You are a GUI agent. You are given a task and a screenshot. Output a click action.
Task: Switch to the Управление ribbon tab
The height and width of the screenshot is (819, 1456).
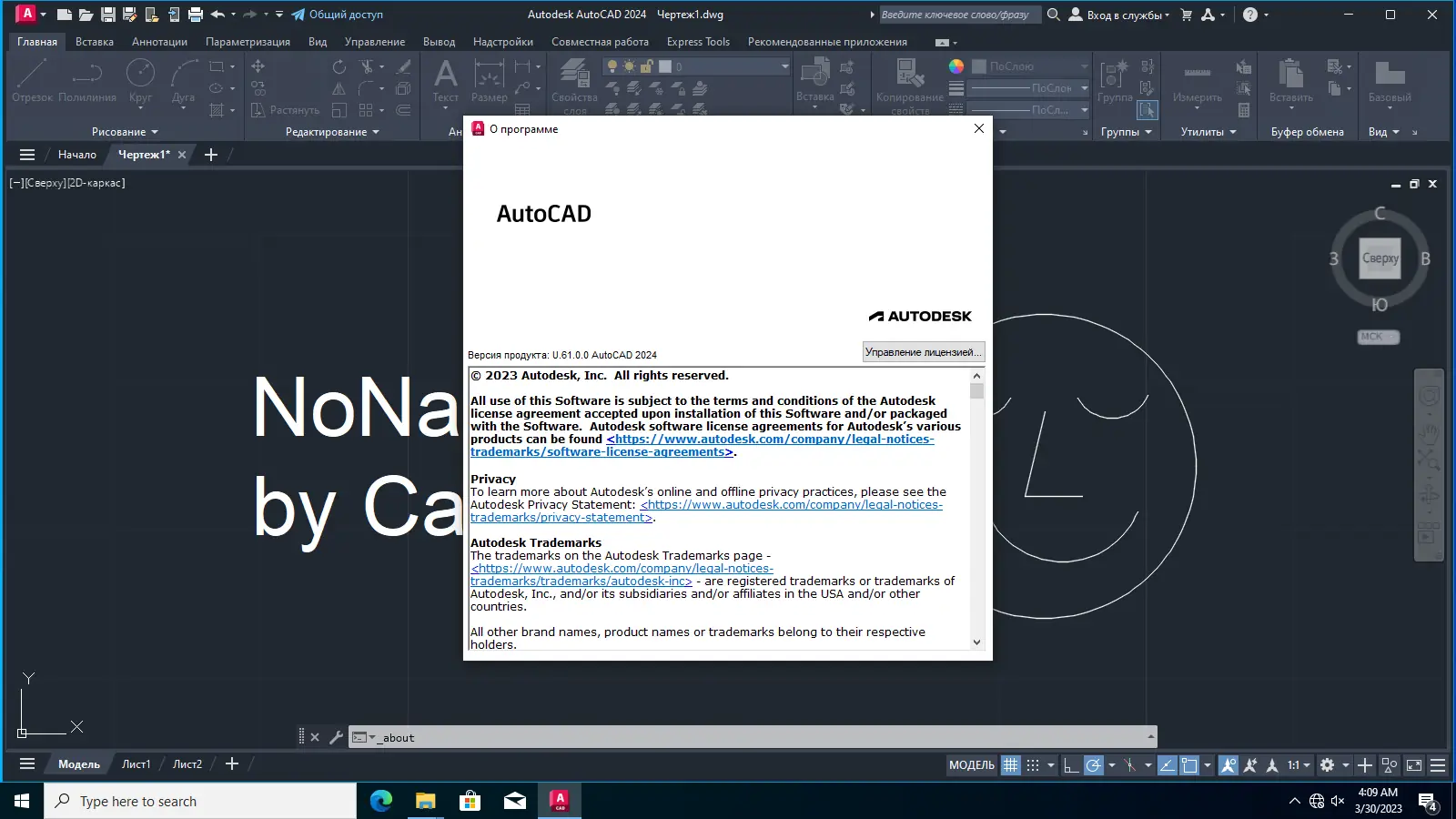[x=375, y=42]
